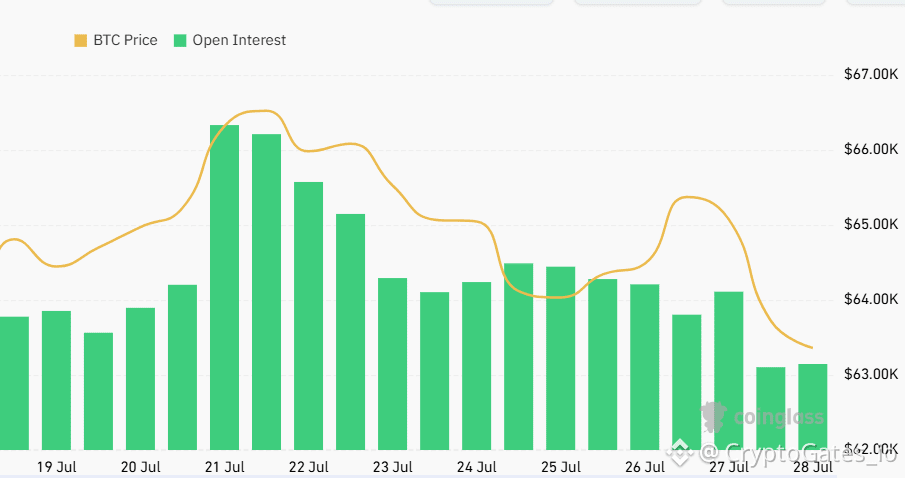Click the $65.00K axis label

[x=871, y=225]
